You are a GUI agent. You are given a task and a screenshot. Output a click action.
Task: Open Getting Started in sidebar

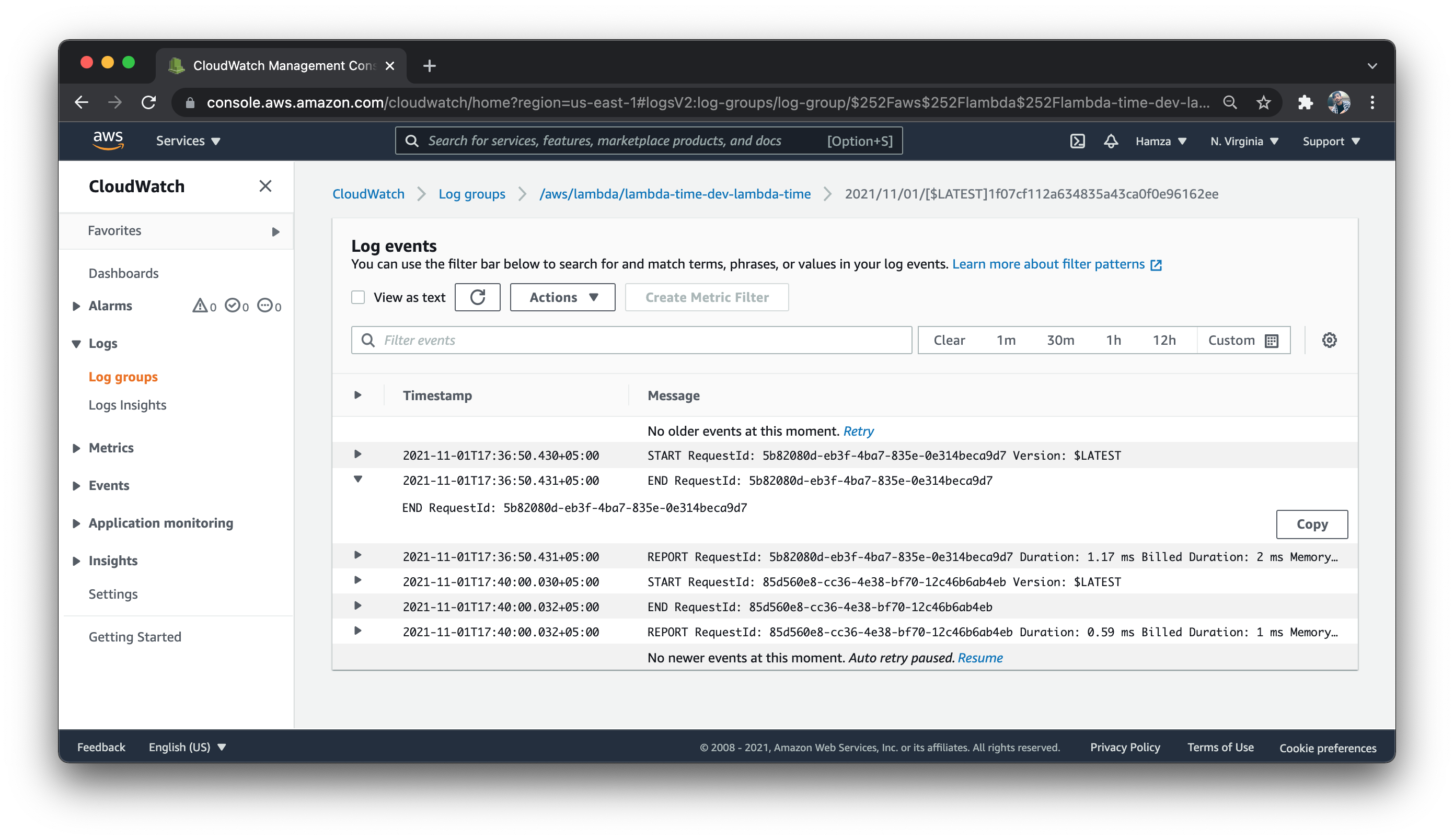click(135, 637)
